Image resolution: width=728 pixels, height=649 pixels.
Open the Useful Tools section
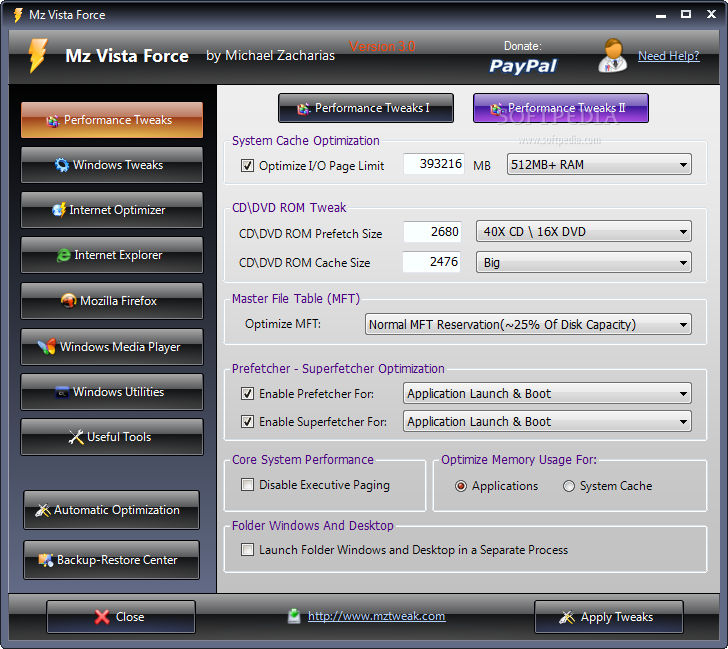(x=112, y=437)
